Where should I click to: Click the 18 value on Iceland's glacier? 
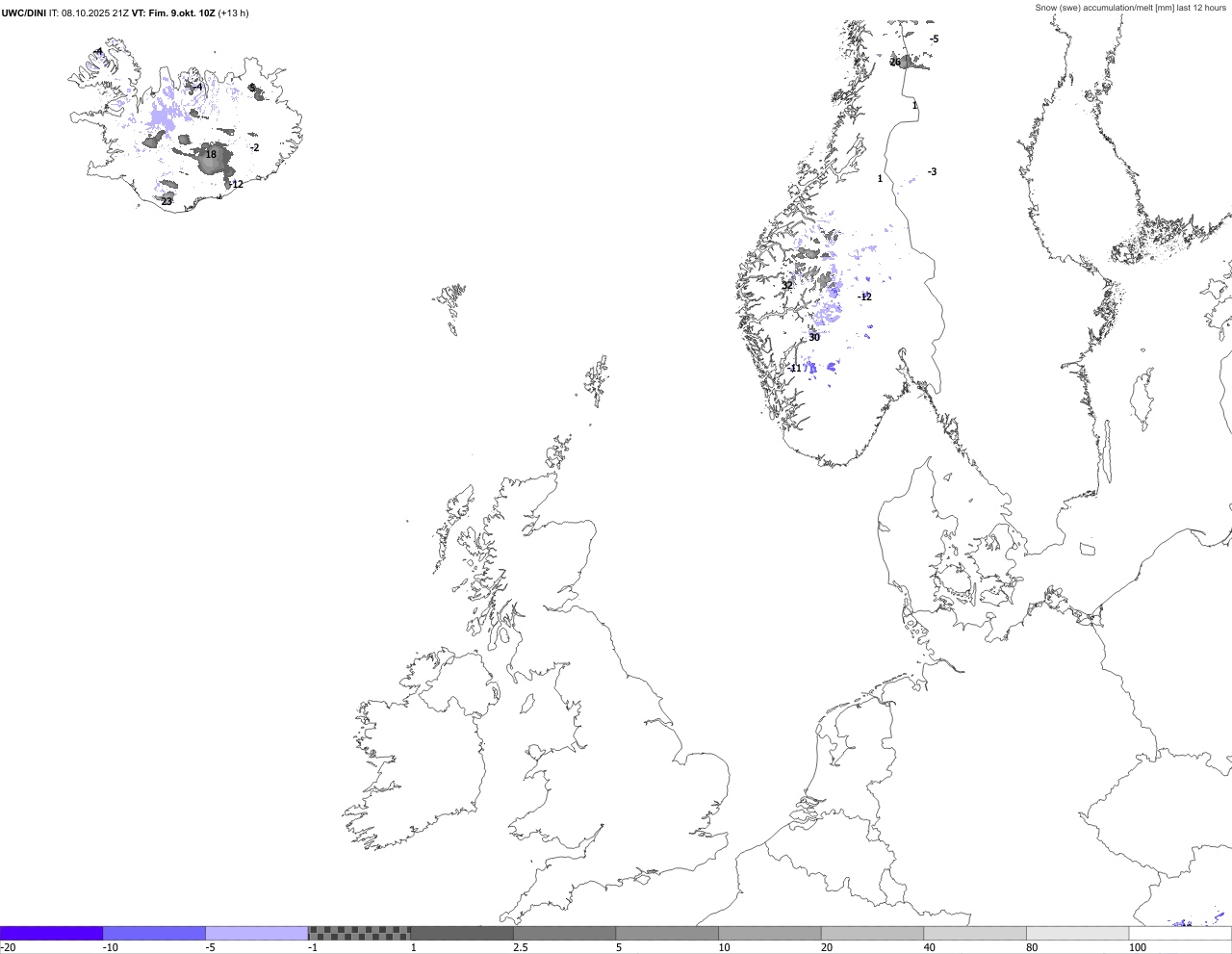[211, 154]
